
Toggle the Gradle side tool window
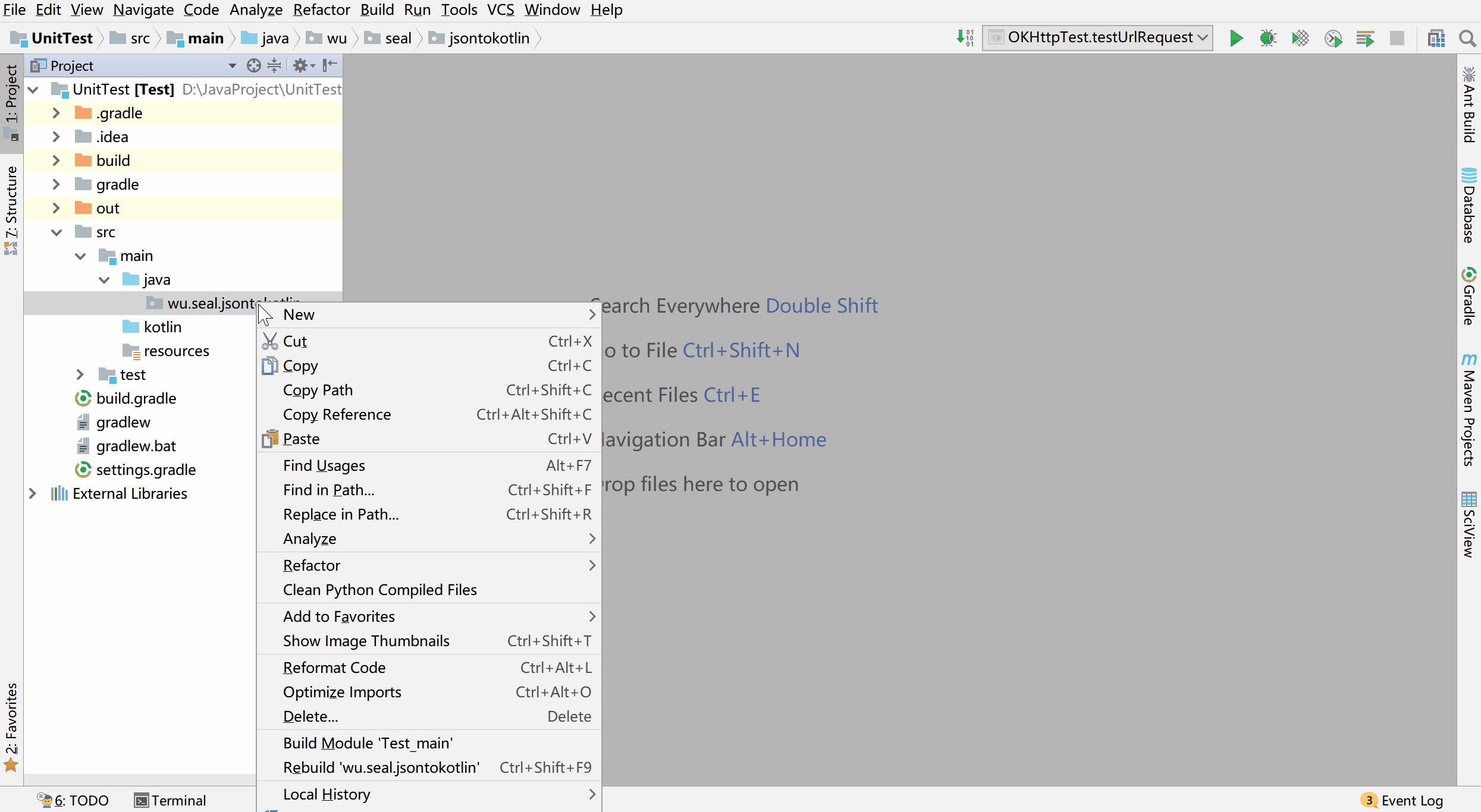(x=1469, y=297)
